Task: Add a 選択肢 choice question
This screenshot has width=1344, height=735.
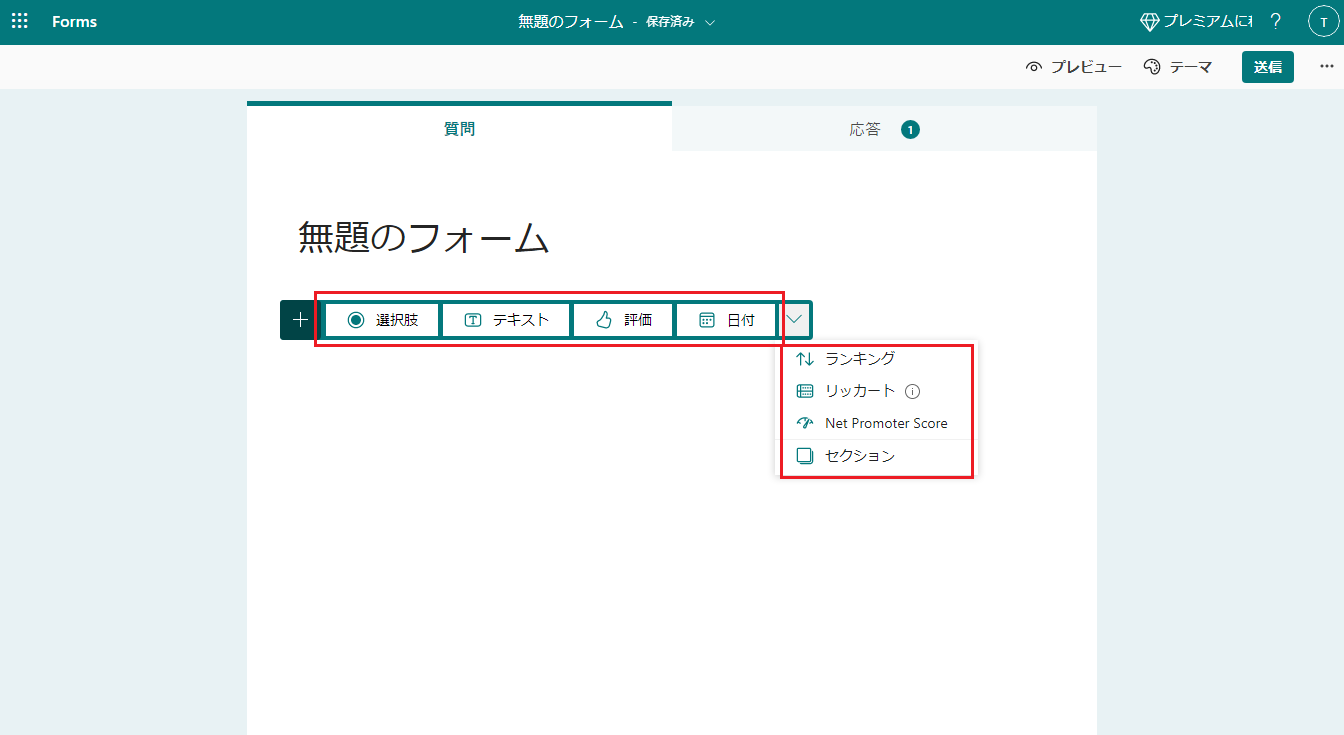Action: pos(382,320)
